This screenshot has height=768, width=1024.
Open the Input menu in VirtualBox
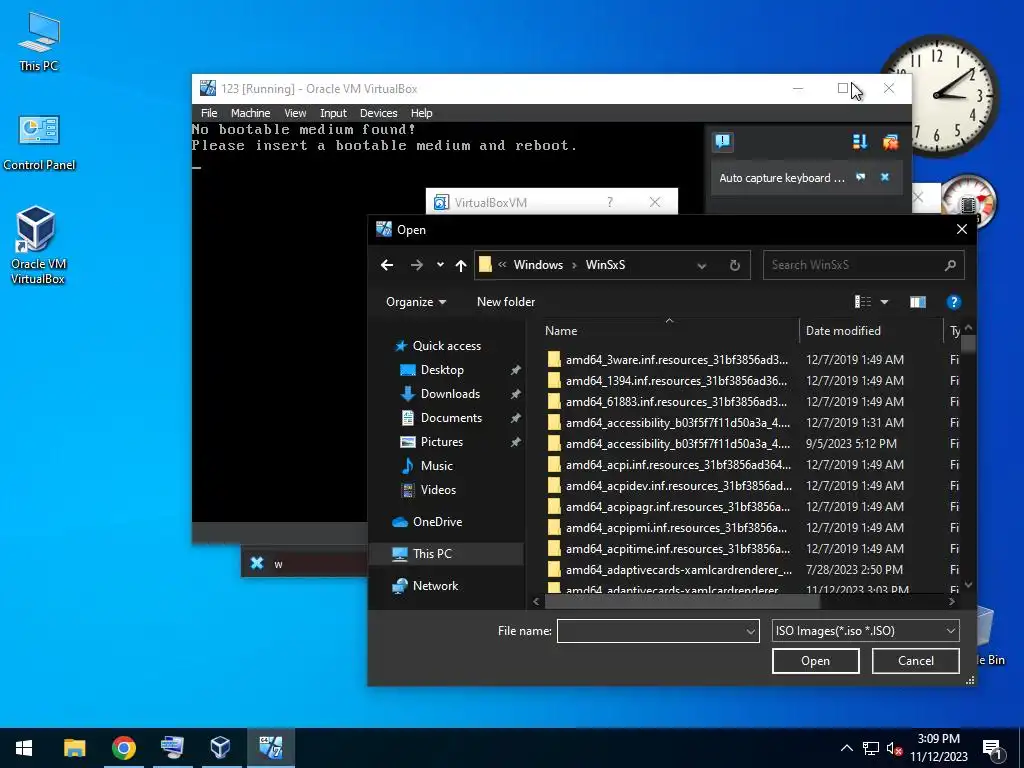coord(333,113)
